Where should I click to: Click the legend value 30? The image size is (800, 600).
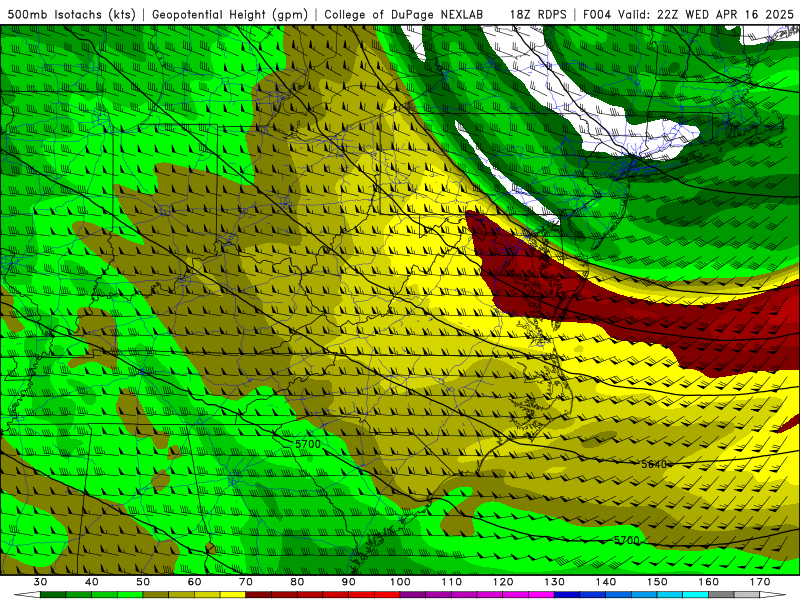pyautogui.click(x=40, y=582)
